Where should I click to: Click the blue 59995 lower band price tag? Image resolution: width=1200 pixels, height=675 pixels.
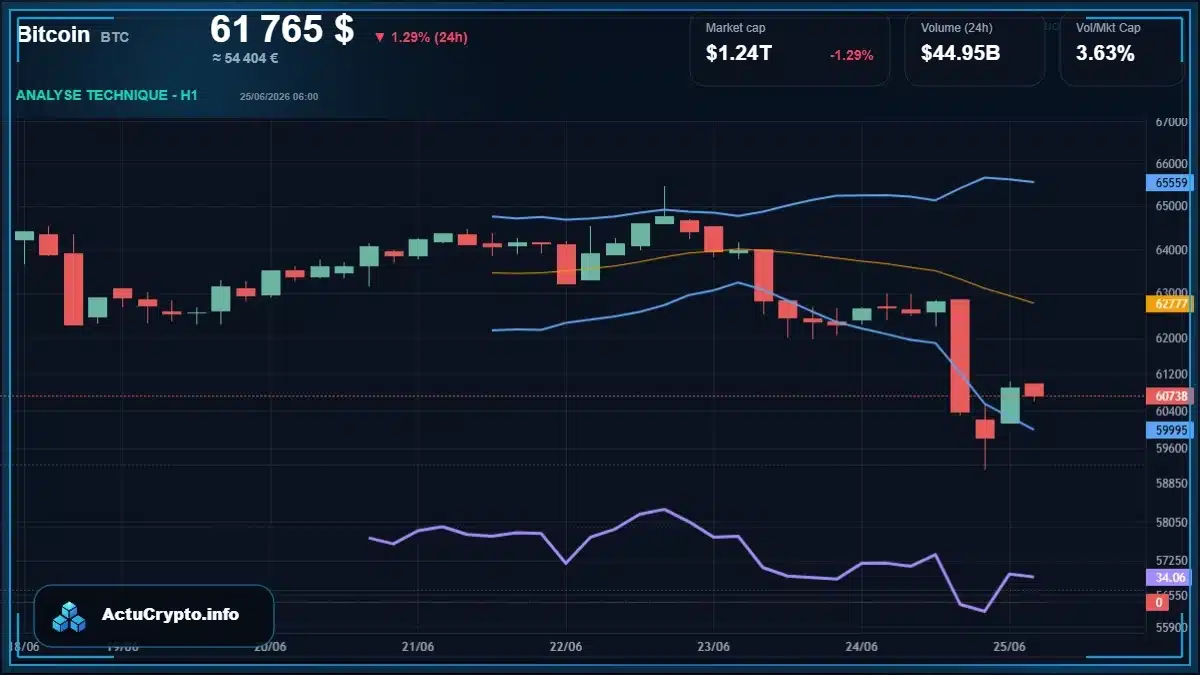coord(1170,430)
